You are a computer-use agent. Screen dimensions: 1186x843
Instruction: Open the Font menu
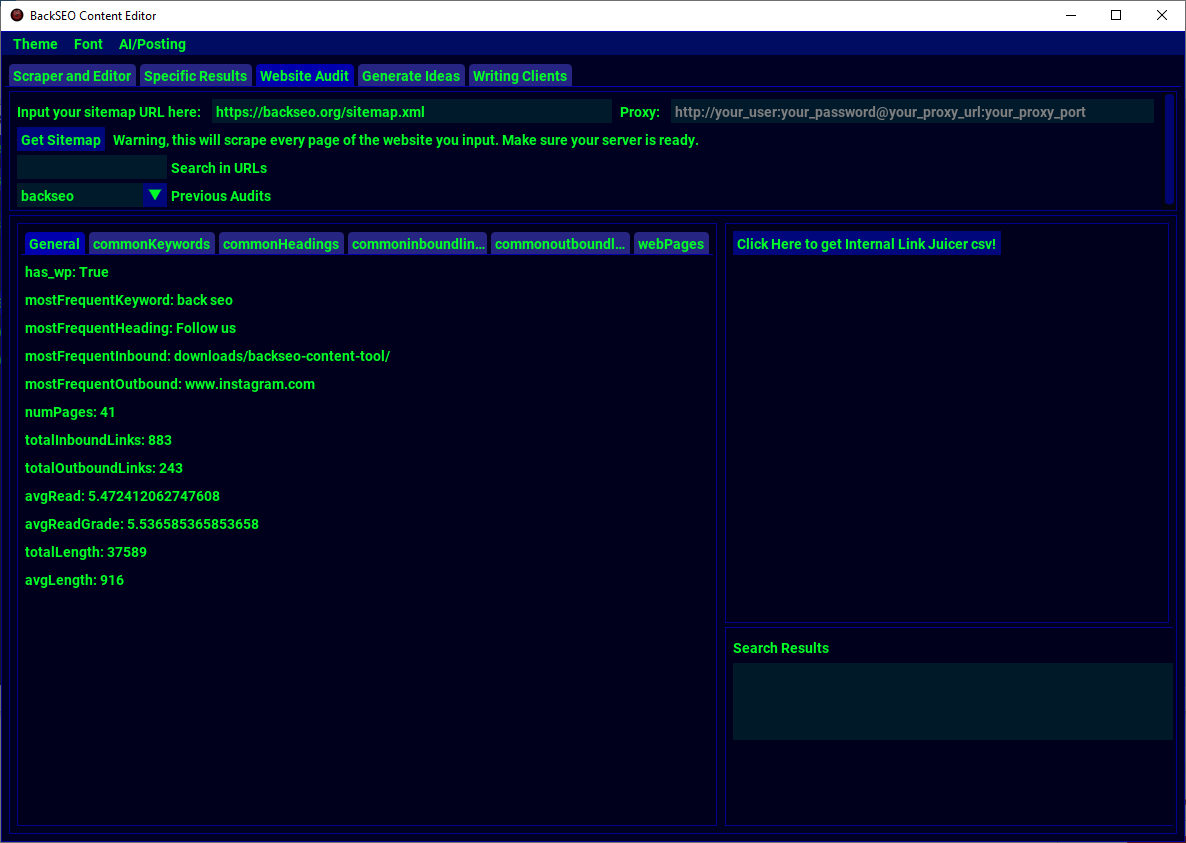(88, 44)
